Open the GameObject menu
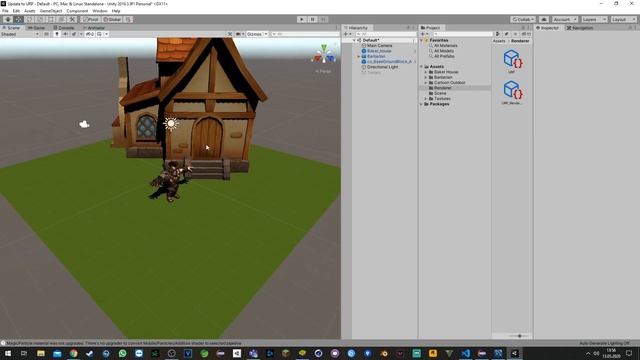This screenshot has height=360, width=640. (x=51, y=11)
